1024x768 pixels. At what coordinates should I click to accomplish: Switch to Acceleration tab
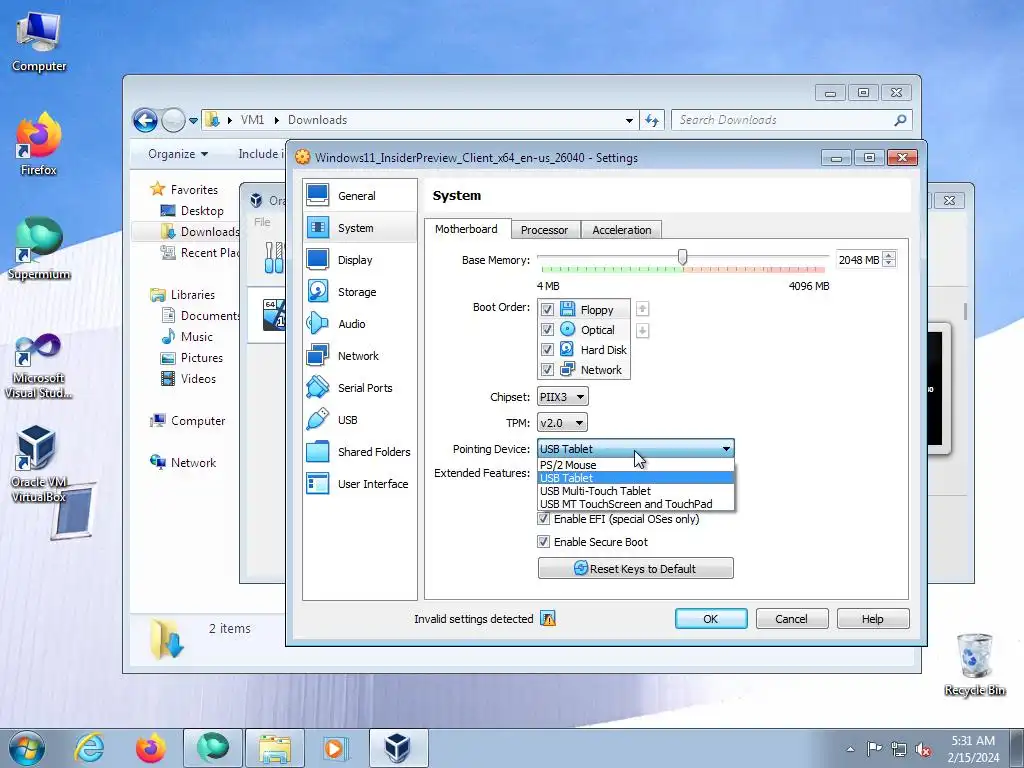622,230
